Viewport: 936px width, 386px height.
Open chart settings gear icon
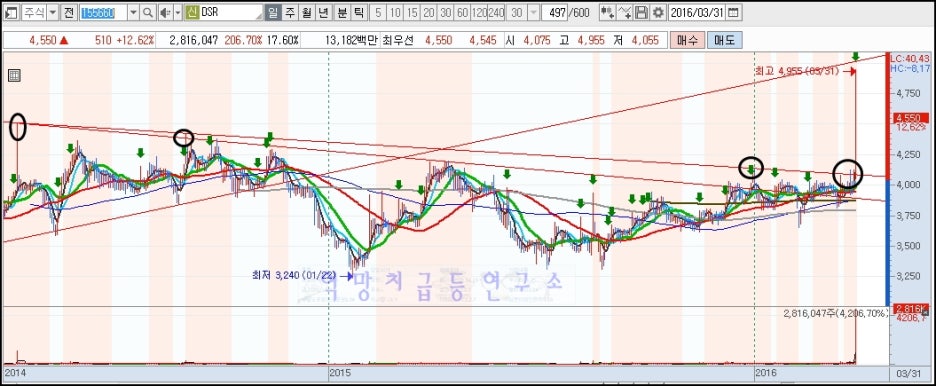click(x=658, y=12)
